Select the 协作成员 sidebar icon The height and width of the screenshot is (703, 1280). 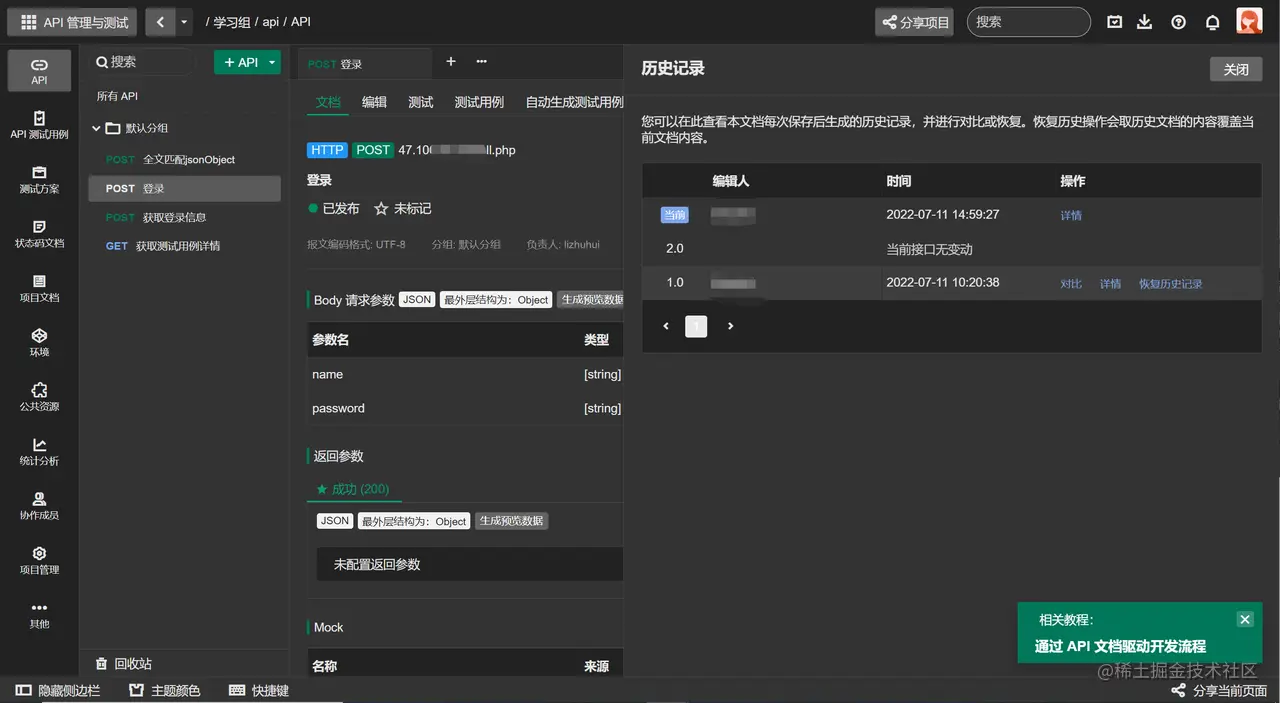(x=39, y=504)
